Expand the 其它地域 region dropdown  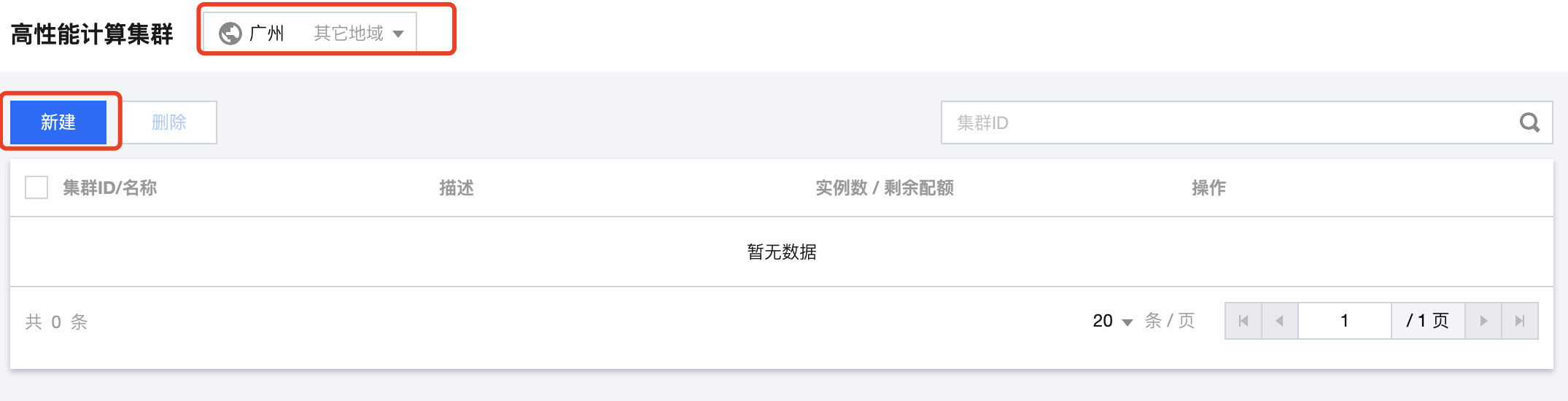[358, 34]
